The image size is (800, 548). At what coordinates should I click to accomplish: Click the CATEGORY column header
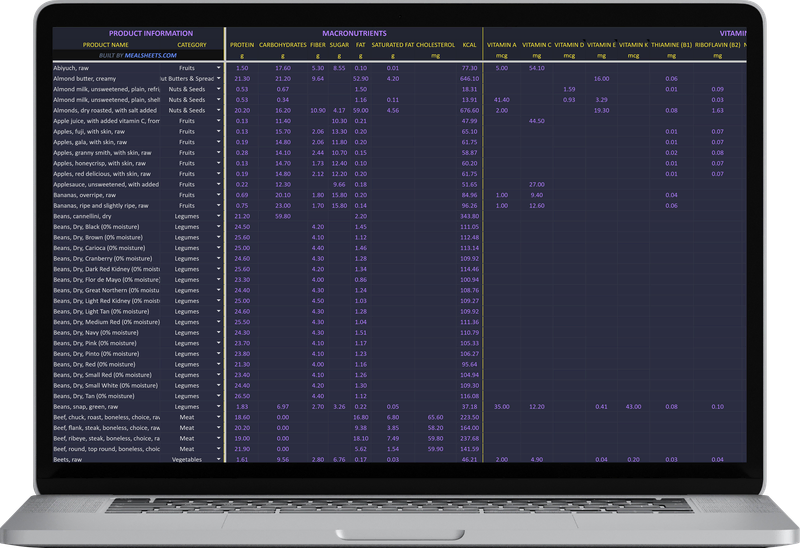[192, 45]
